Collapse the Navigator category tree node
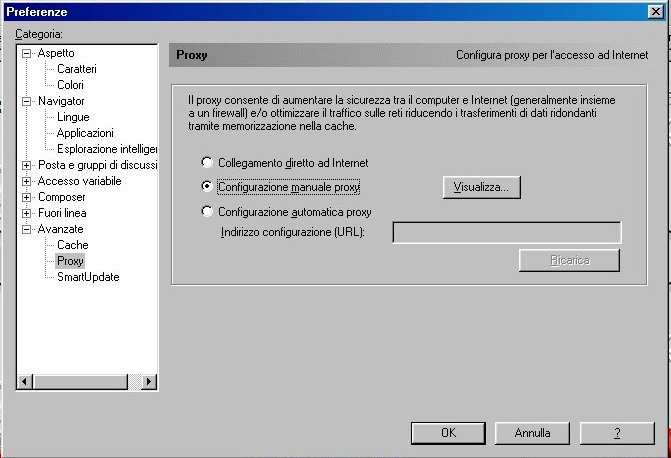Image resolution: width=671 pixels, height=458 pixels. [x=27, y=101]
